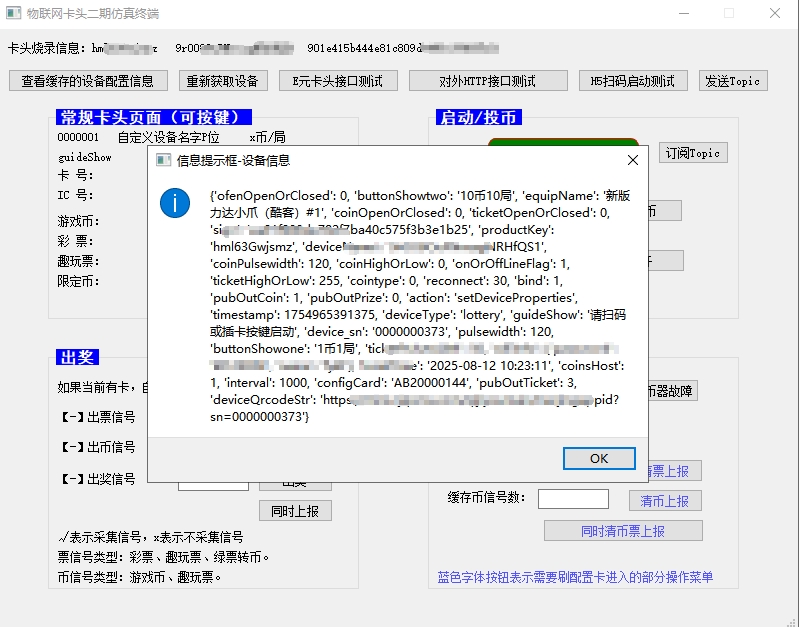The height and width of the screenshot is (627, 799).
Task: Click the main window close button
Action: 775,13
